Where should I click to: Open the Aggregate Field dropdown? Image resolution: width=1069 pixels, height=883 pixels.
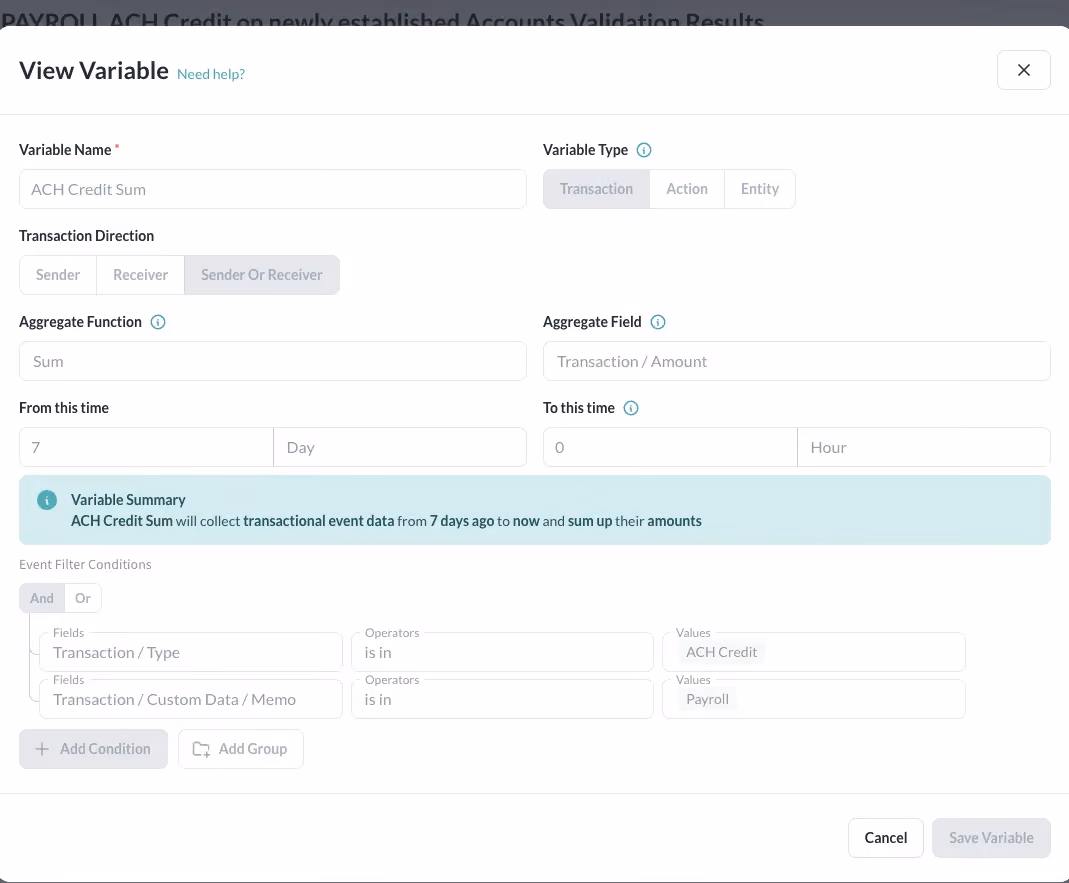(796, 361)
